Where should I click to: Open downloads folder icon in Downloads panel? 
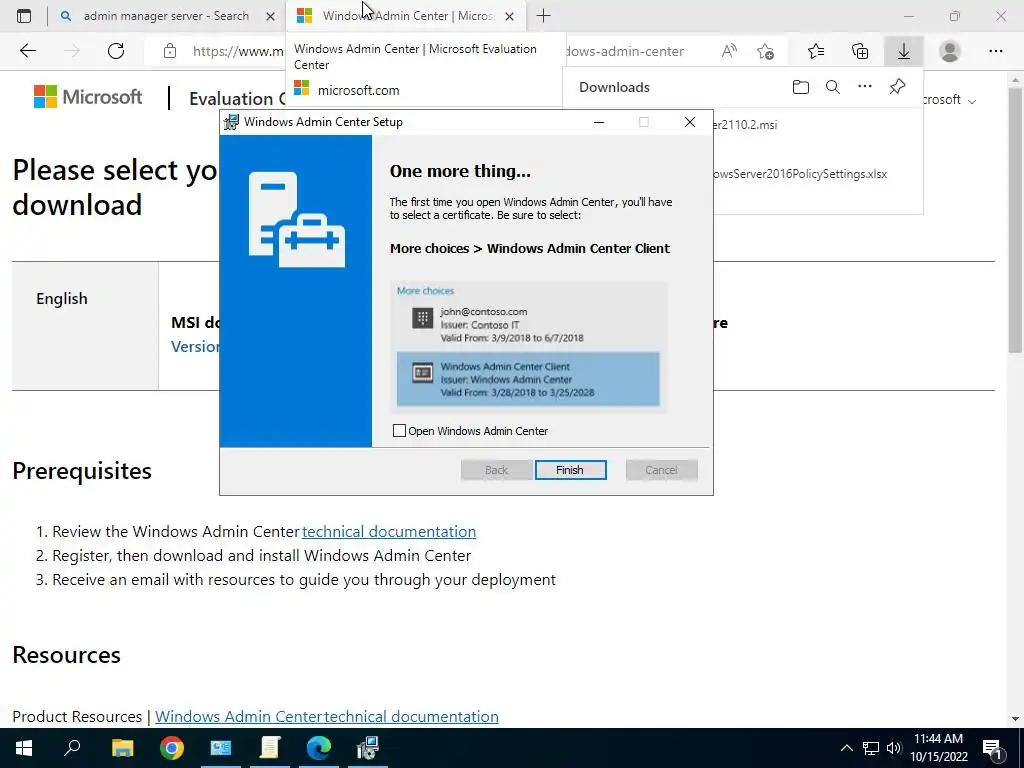coord(801,87)
